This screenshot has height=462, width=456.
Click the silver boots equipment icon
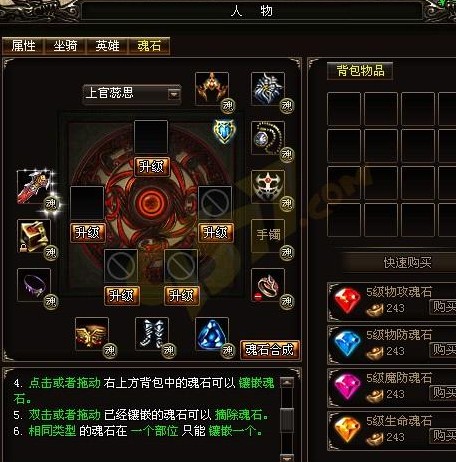point(152,334)
